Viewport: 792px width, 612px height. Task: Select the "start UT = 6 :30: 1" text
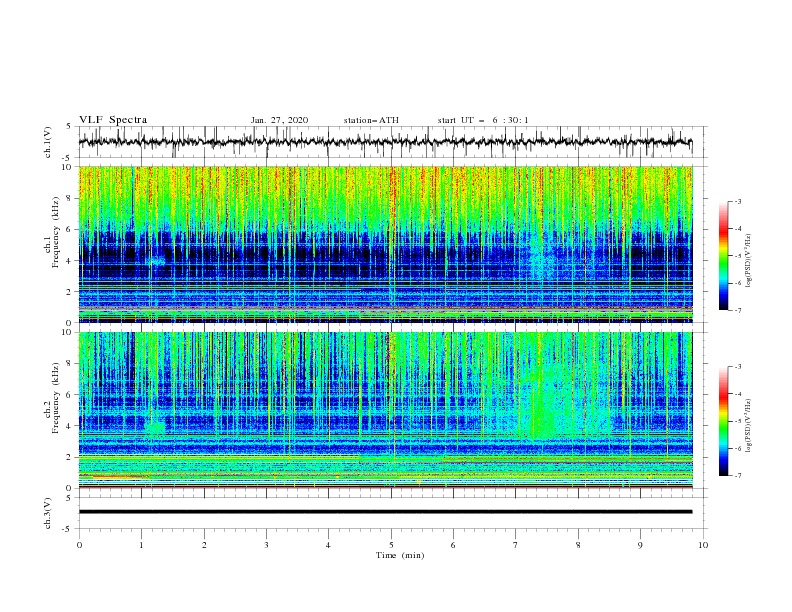(x=483, y=120)
